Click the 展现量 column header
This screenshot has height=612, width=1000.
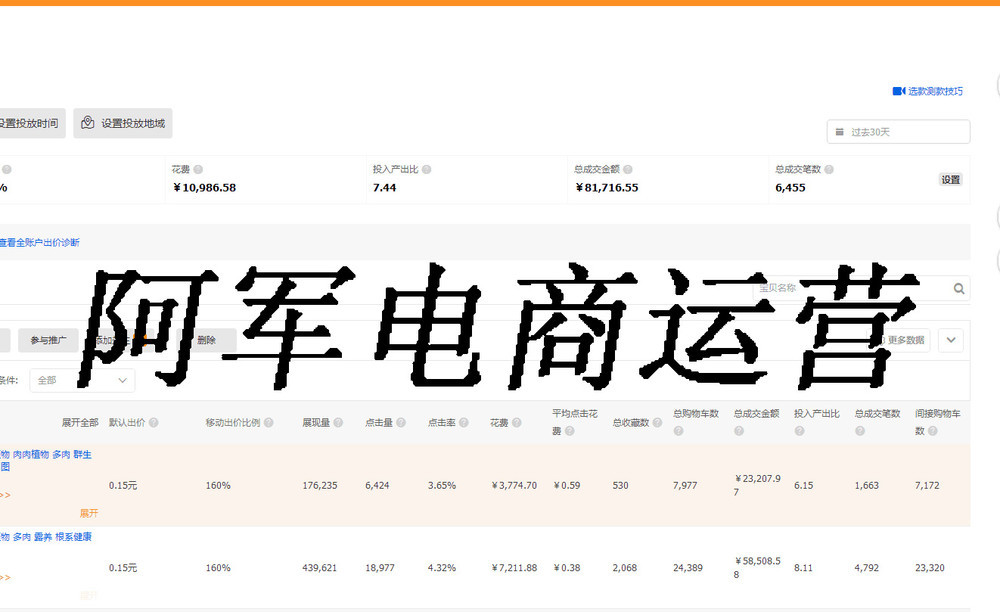316,423
